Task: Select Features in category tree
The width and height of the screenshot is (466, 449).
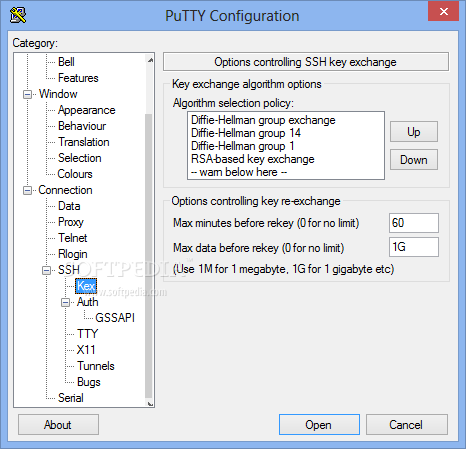Action: (78, 78)
